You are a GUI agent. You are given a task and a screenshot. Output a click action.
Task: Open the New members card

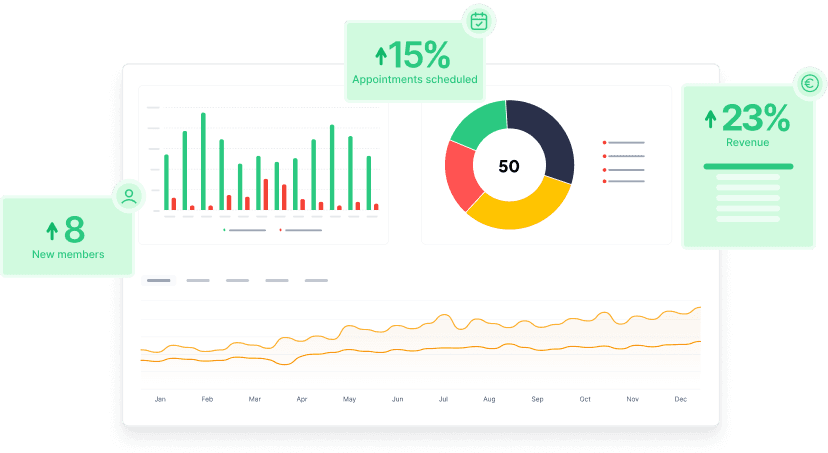coord(67,237)
